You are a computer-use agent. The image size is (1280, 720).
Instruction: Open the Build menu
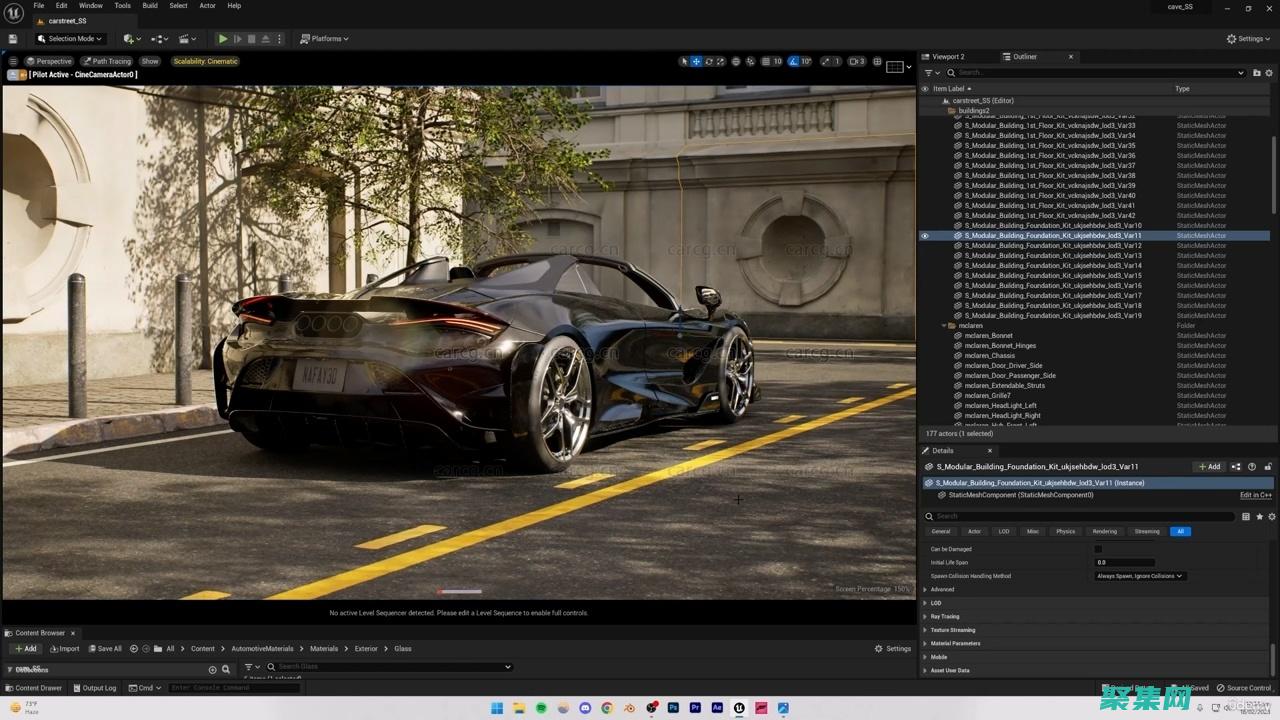(150, 6)
